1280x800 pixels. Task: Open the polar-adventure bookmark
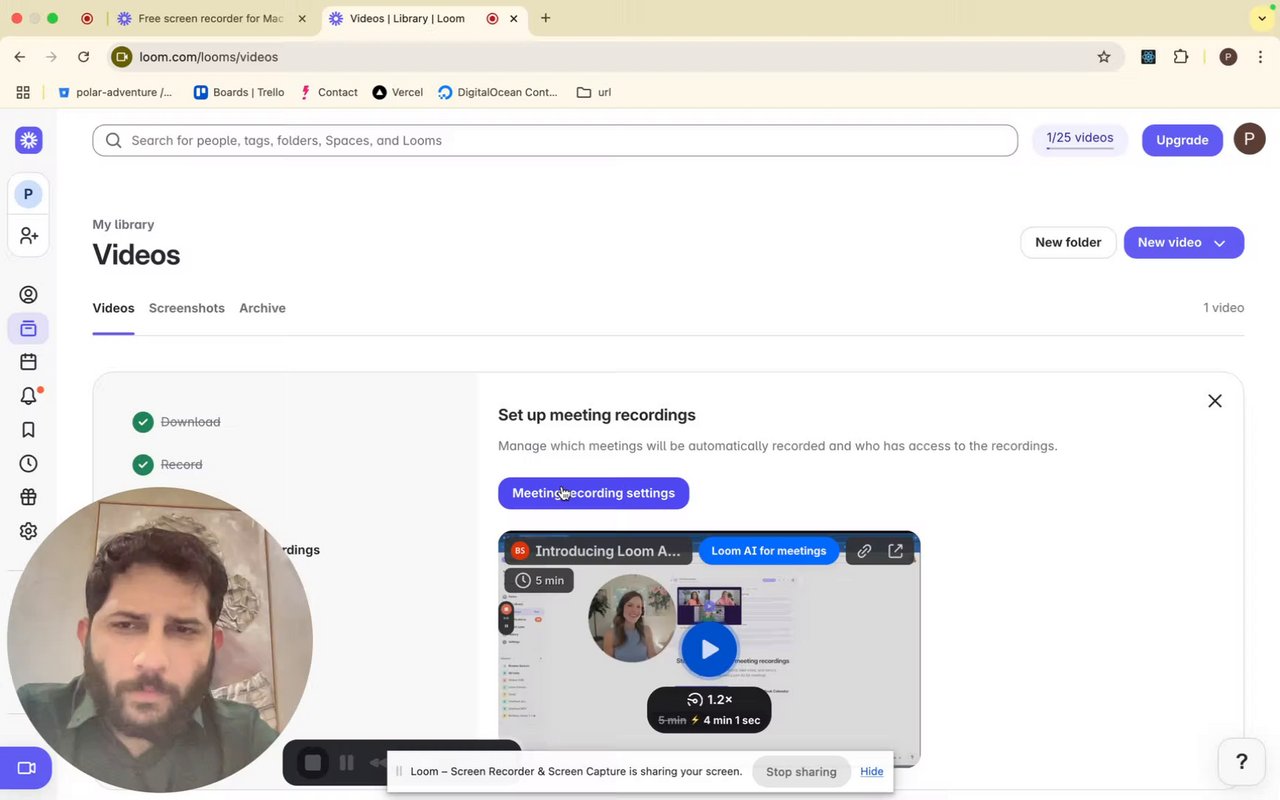[x=115, y=92]
